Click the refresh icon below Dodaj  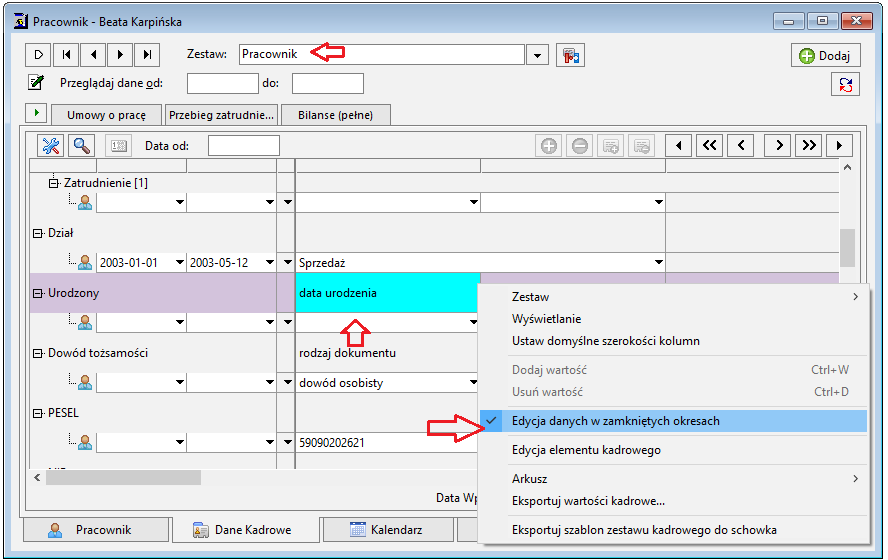point(846,85)
